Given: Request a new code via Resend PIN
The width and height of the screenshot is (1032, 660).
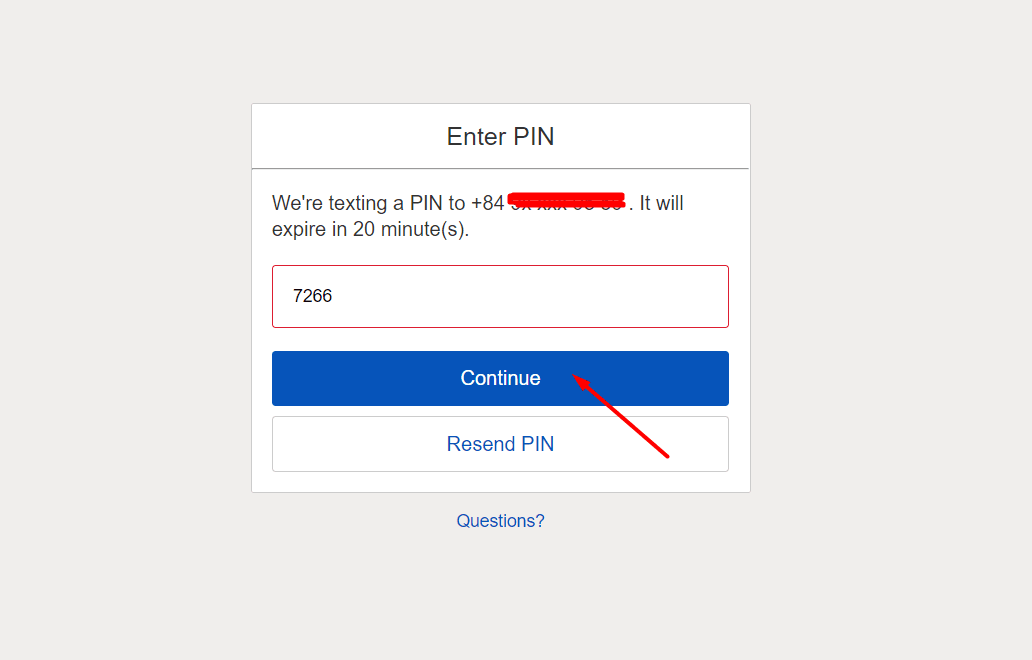Looking at the screenshot, I should coord(500,444).
